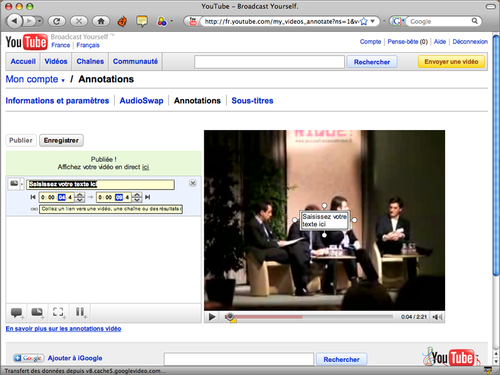
Task: Add a pause annotation
Action: tap(80, 313)
